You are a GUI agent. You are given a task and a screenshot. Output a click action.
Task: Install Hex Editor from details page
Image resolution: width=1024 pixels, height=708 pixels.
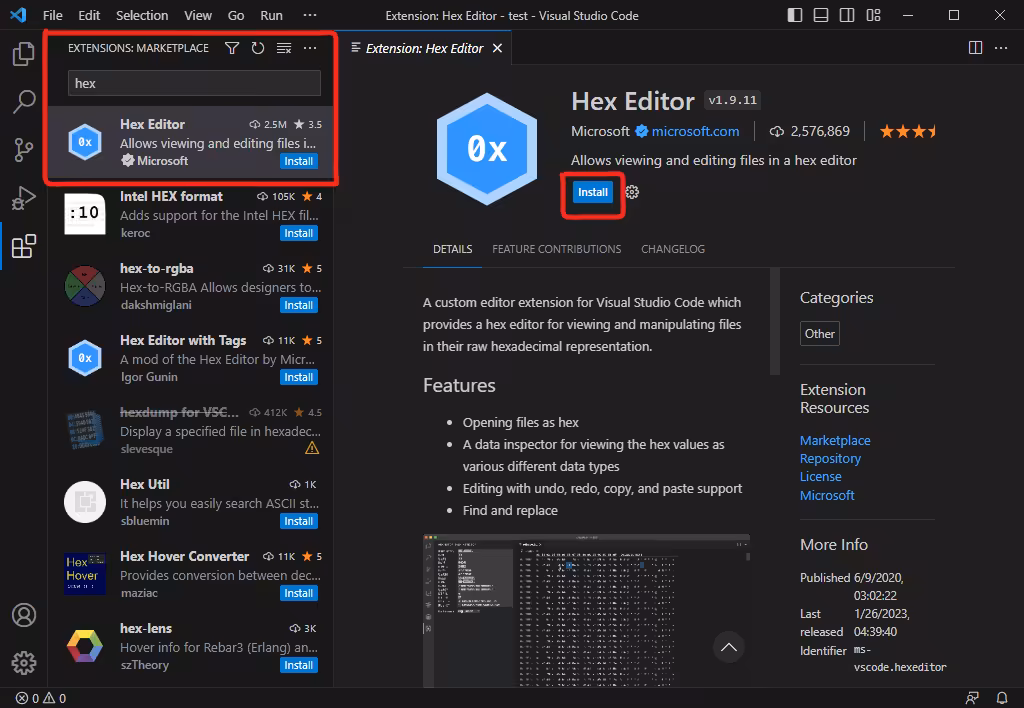[x=593, y=192]
